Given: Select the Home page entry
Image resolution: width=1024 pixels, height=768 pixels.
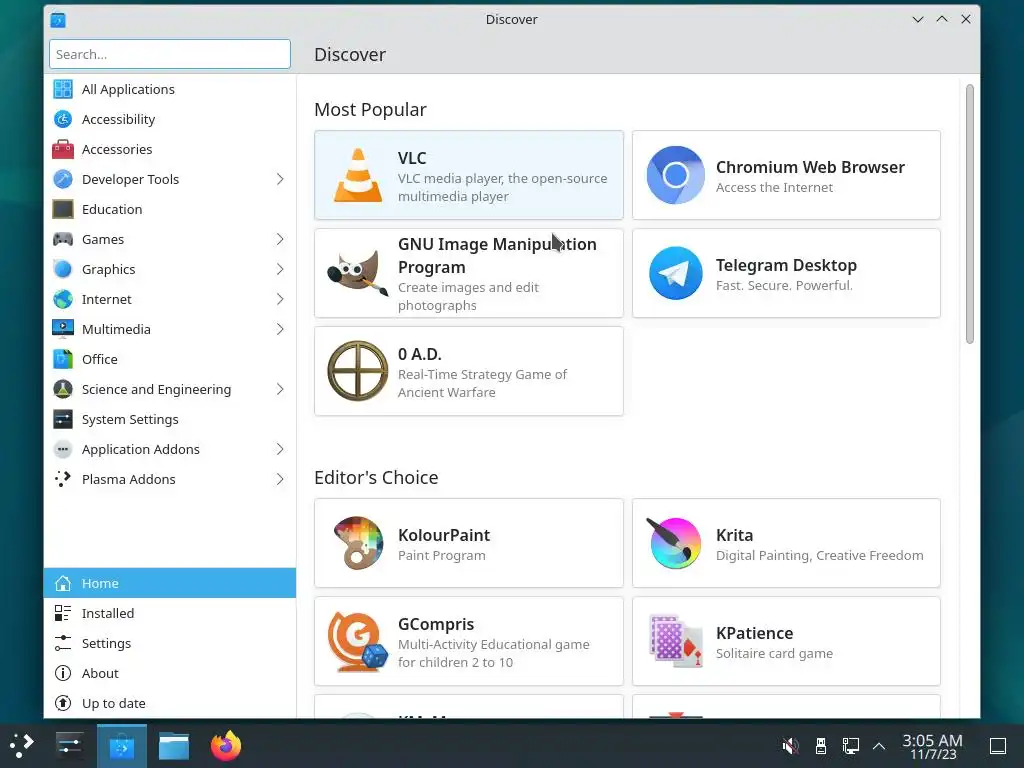Looking at the screenshot, I should [x=170, y=583].
